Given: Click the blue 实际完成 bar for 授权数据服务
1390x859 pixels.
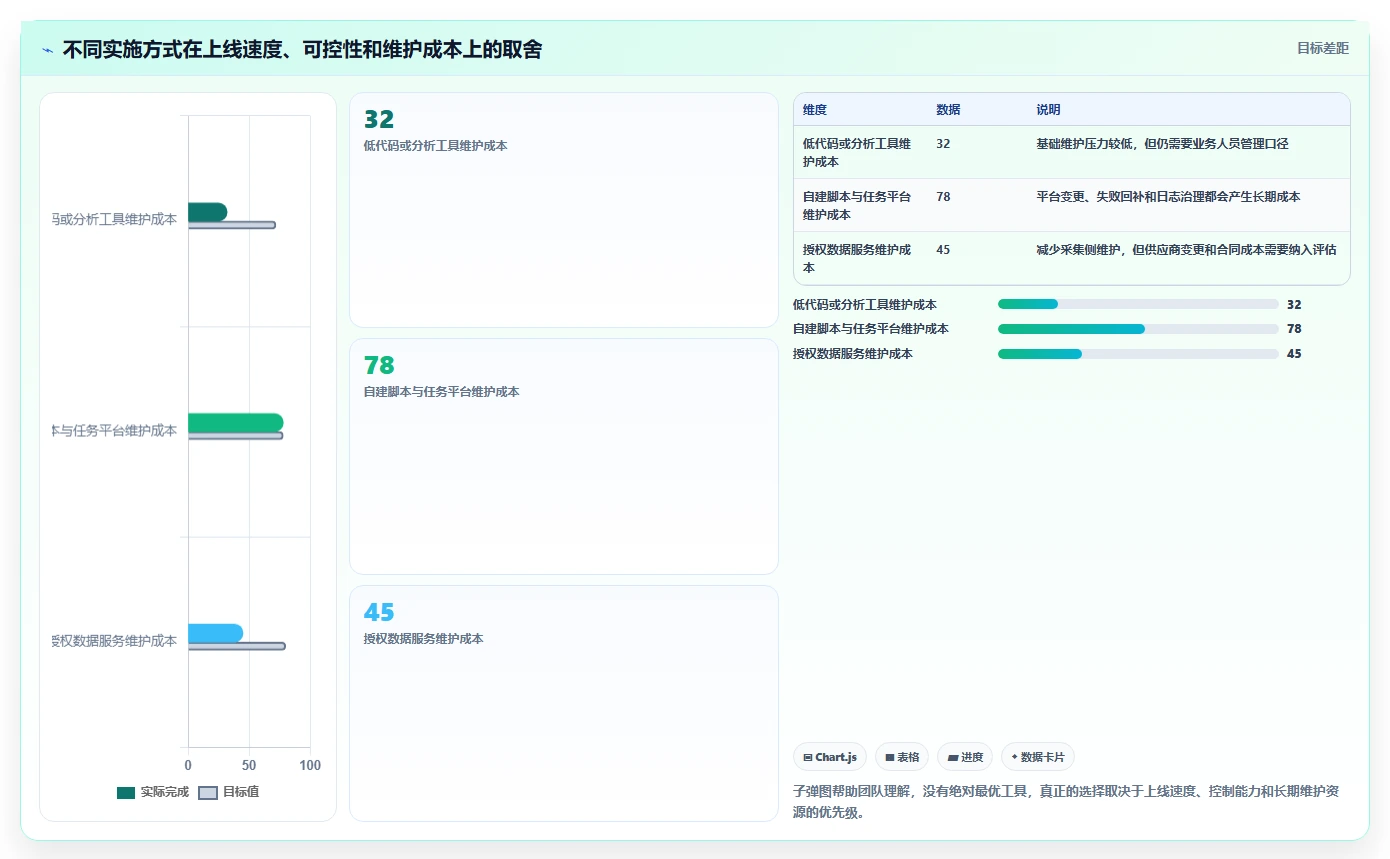Looking at the screenshot, I should tap(215, 633).
